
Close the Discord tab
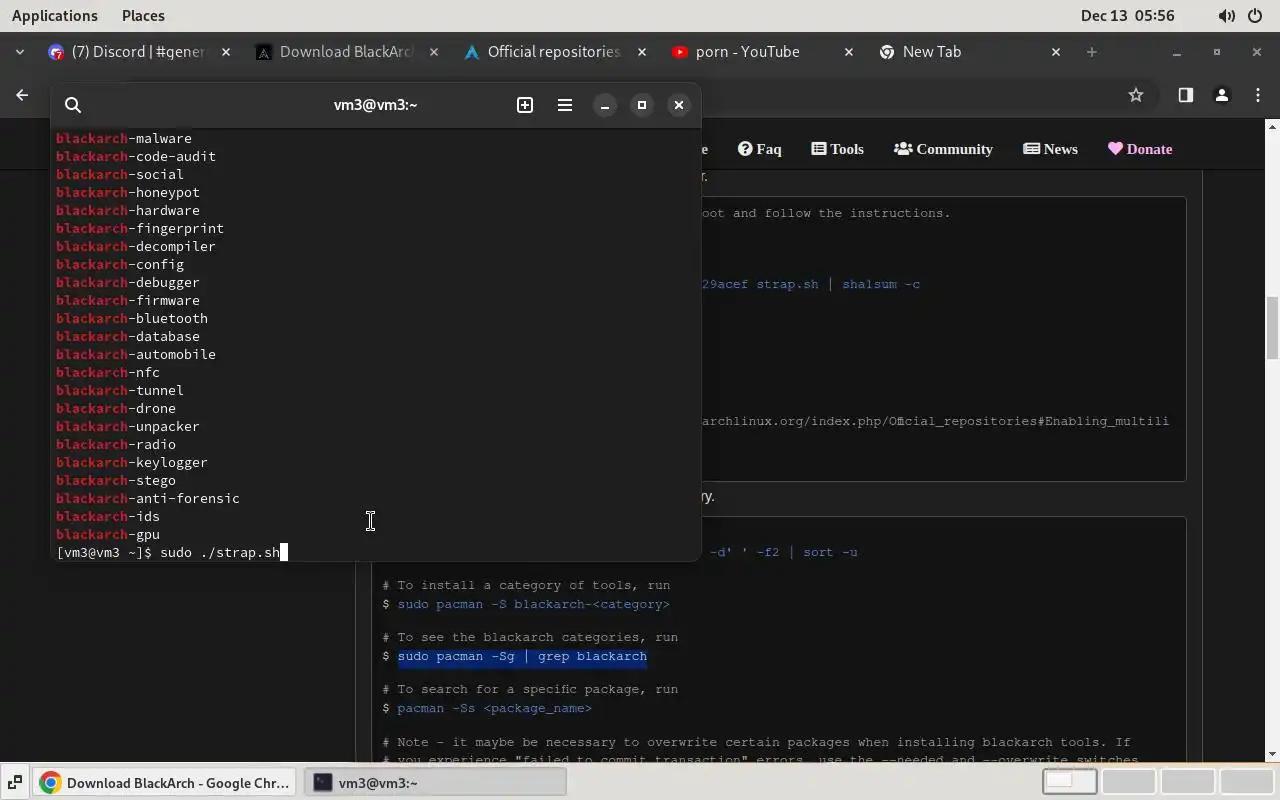pyautogui.click(x=226, y=52)
